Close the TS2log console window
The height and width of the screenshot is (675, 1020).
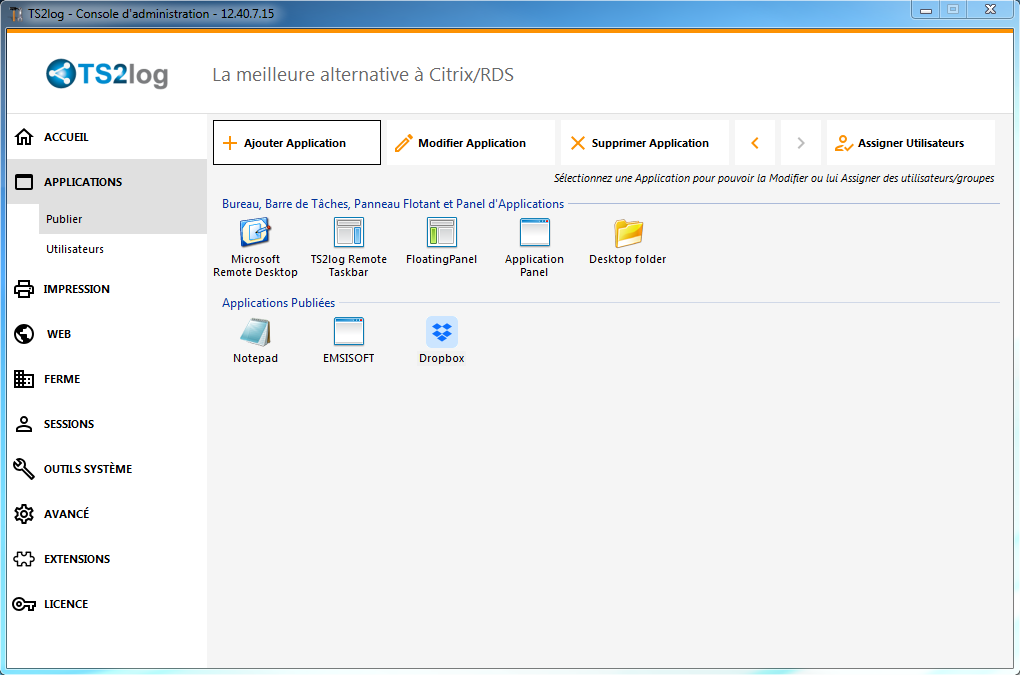point(990,10)
